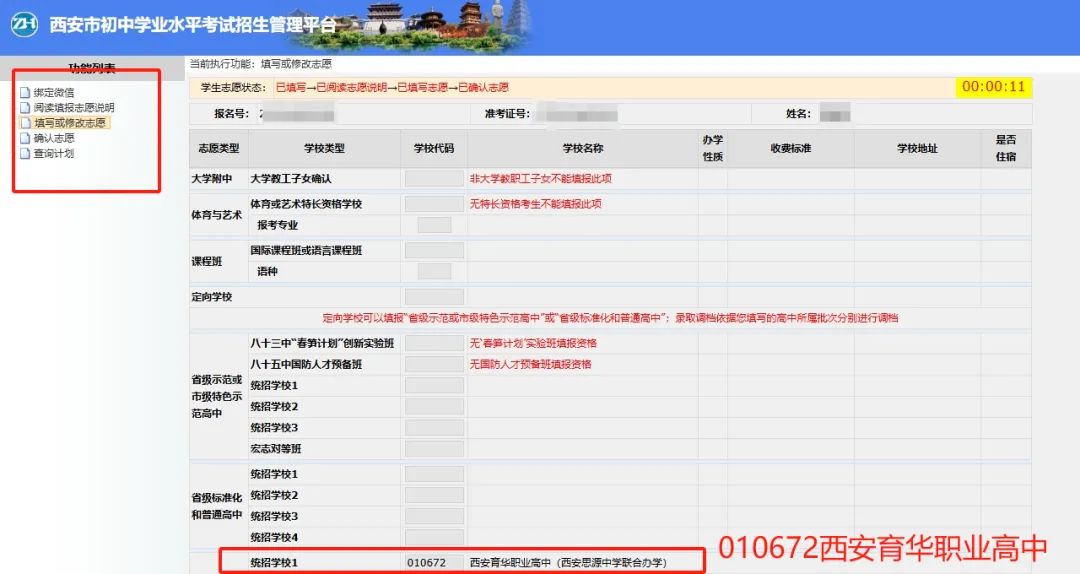Viewport: 1080px width, 574px height.
Task: Click the 宏志对等班 code field
Action: click(x=434, y=449)
